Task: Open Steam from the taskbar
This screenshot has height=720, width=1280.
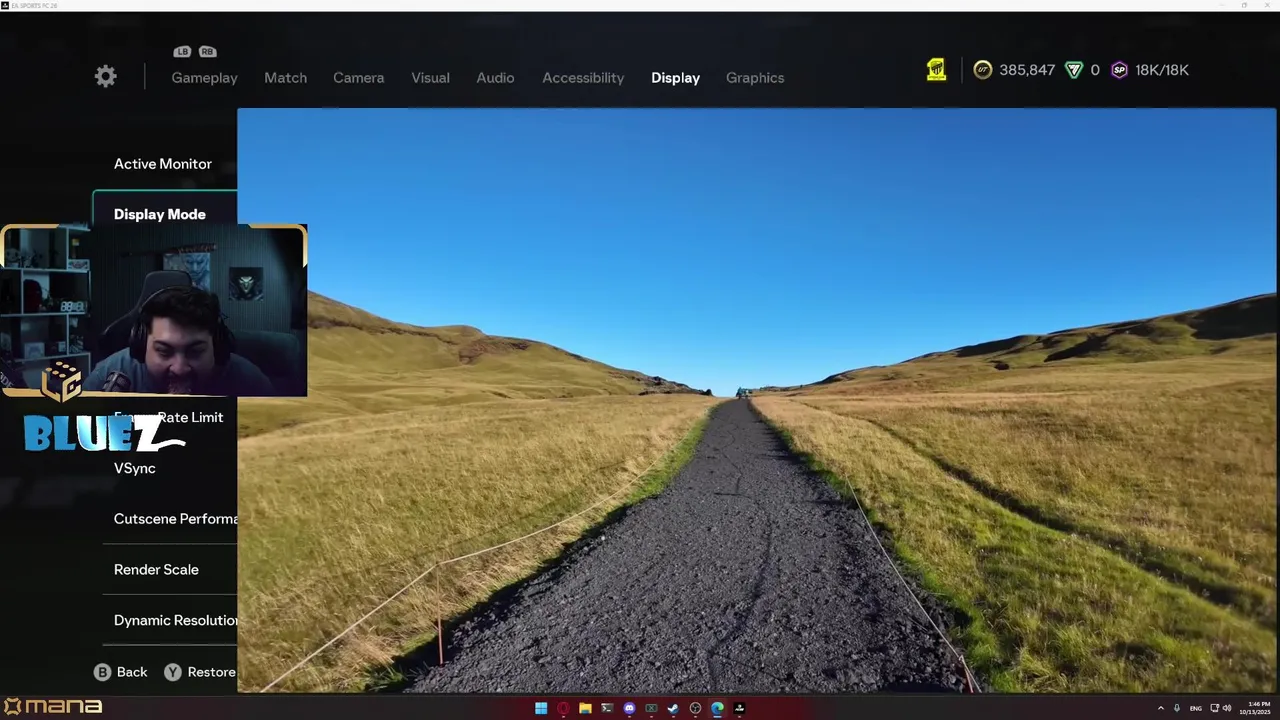Action: point(673,708)
